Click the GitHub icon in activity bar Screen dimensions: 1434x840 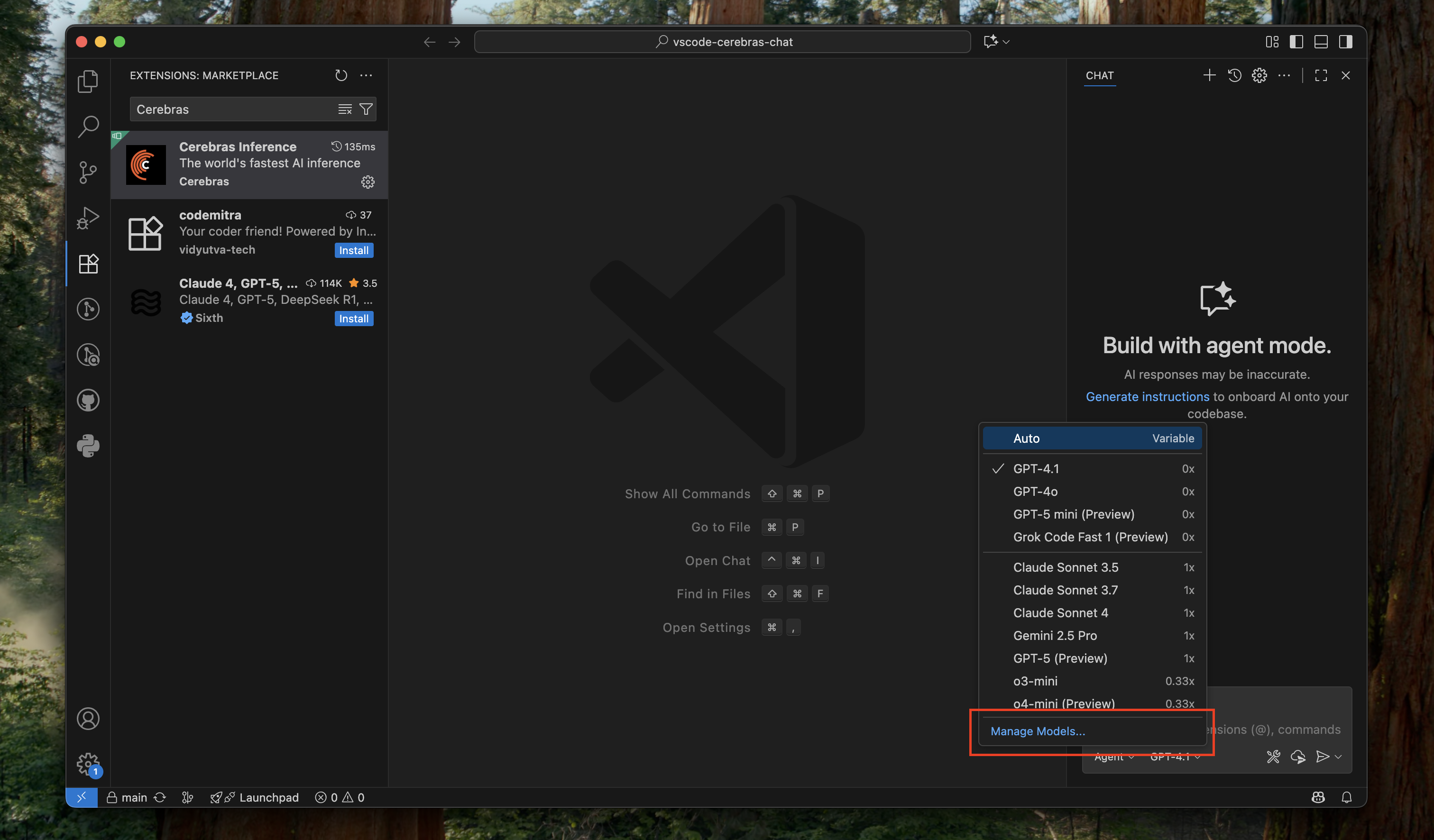point(88,401)
